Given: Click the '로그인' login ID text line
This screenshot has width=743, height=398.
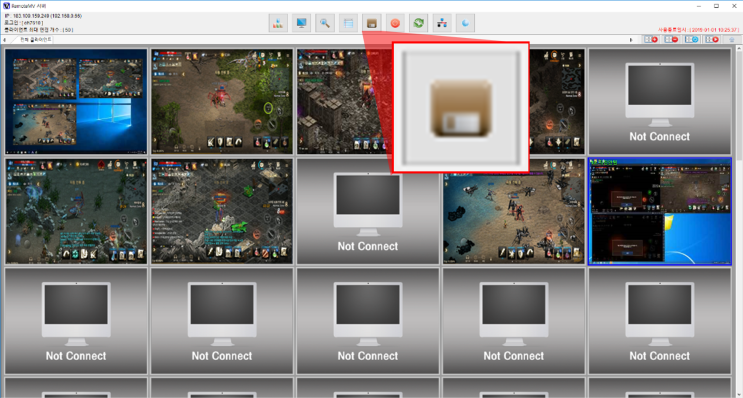Looking at the screenshot, I should (x=24, y=23).
